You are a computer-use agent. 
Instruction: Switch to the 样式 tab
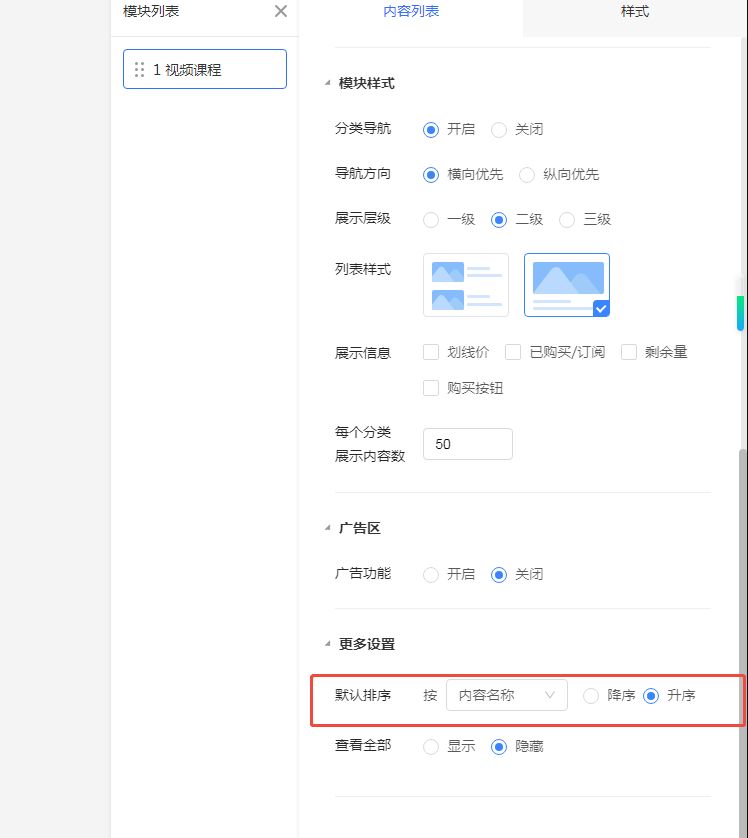[635, 12]
